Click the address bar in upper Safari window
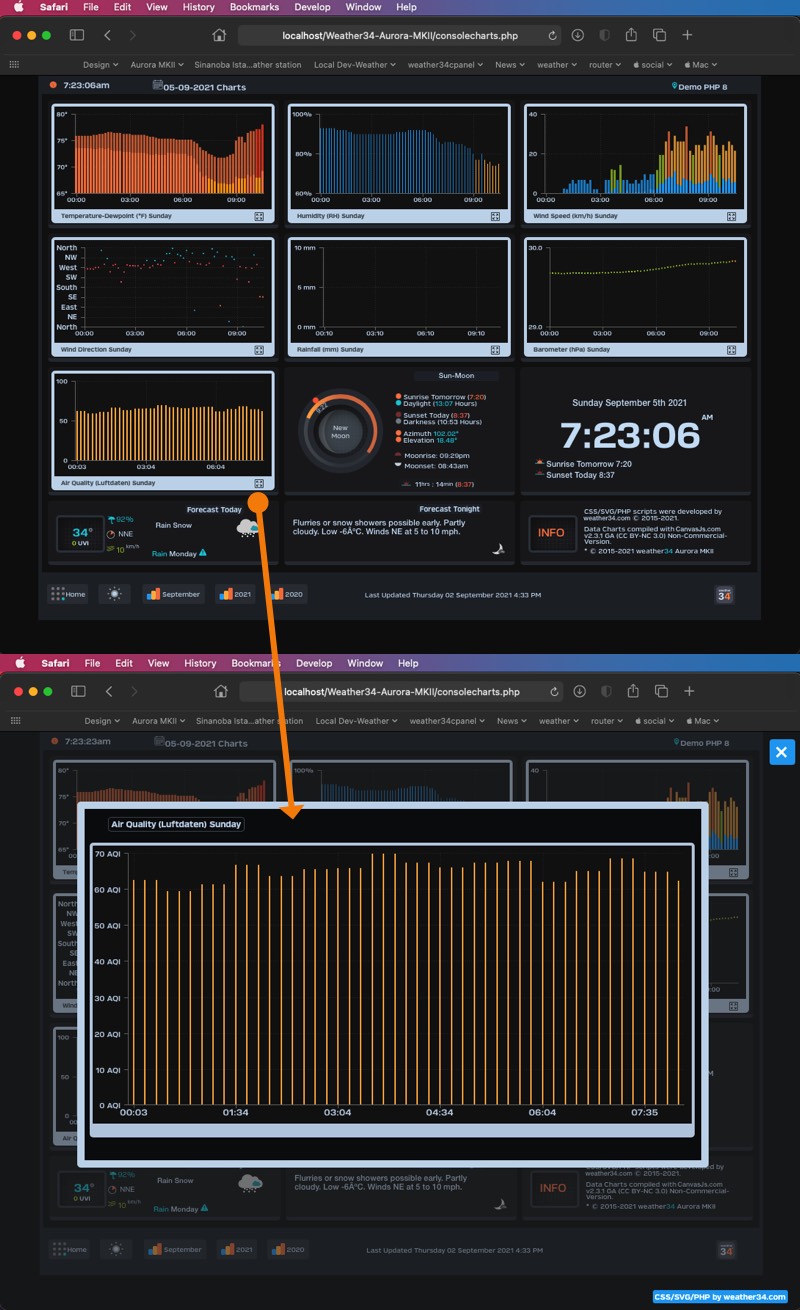This screenshot has height=1310, width=800. pyautogui.click(x=398, y=35)
